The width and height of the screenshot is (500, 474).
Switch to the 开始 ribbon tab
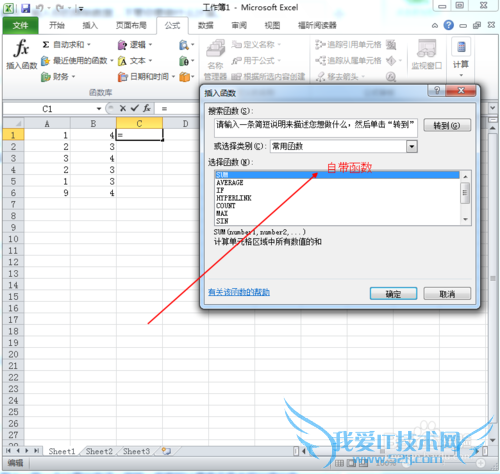(x=57, y=25)
